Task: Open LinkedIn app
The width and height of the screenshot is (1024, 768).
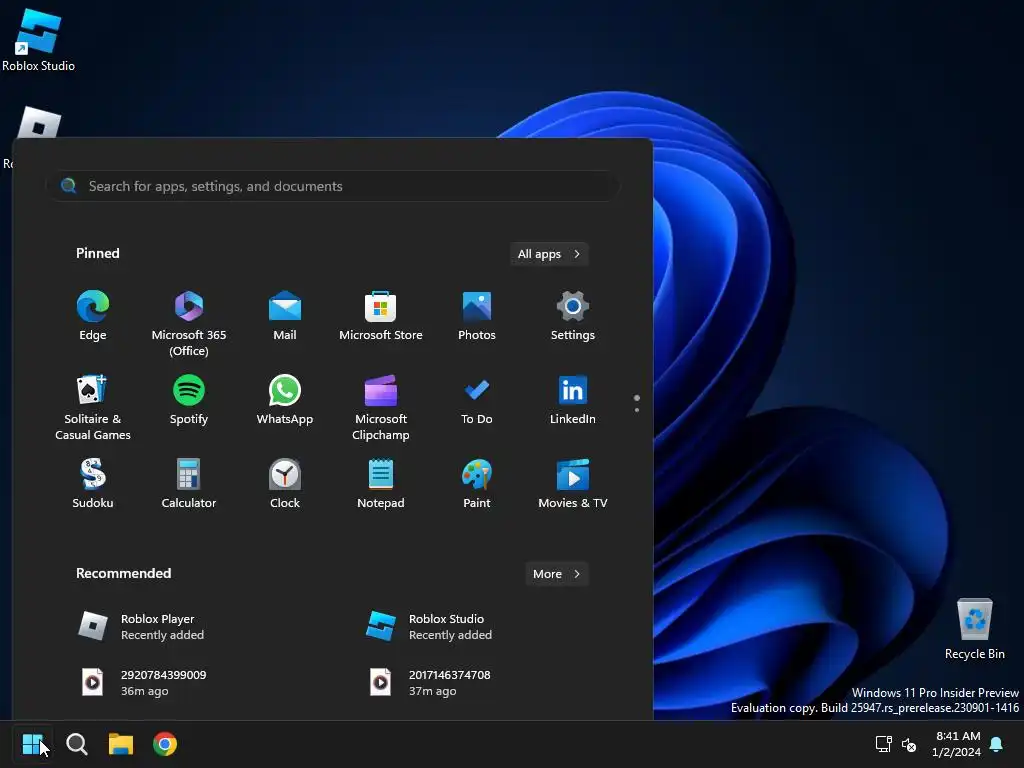Action: [573, 400]
